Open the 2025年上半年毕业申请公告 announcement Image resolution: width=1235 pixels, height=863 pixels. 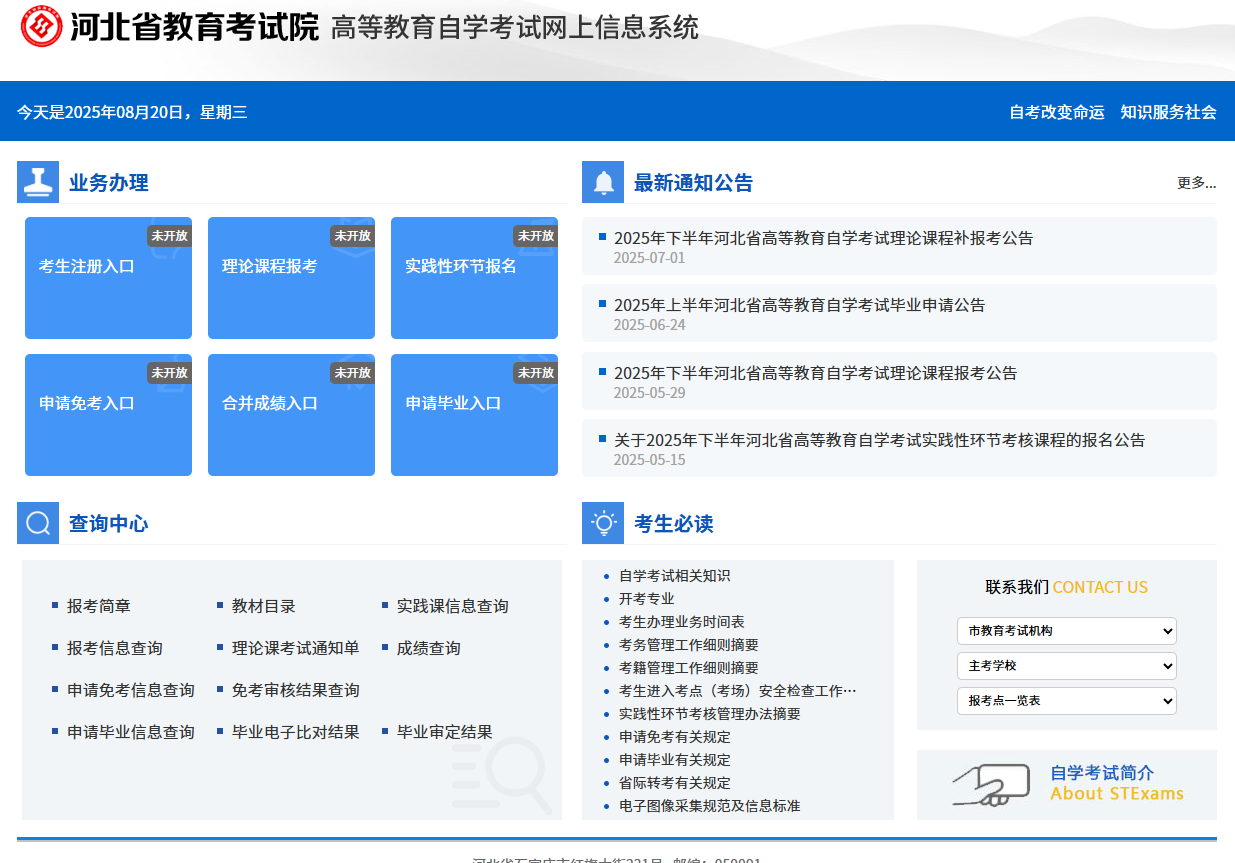pos(800,305)
